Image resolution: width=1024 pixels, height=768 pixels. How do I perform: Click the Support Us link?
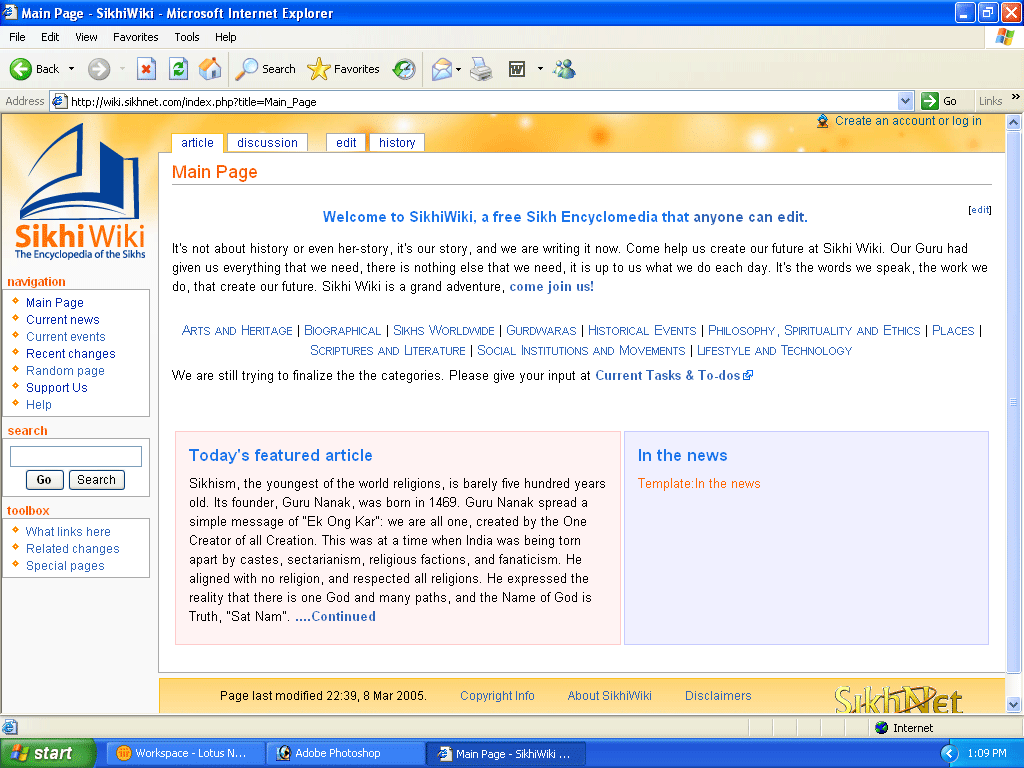tap(57, 388)
